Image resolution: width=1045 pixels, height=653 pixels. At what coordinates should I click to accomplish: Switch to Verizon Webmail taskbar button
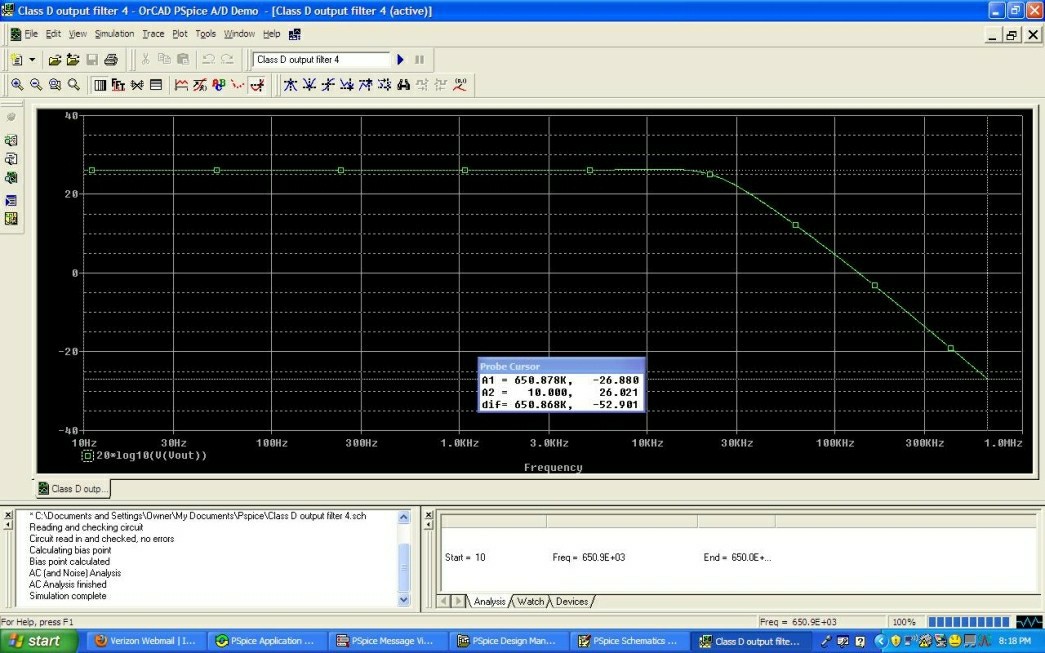coord(145,641)
